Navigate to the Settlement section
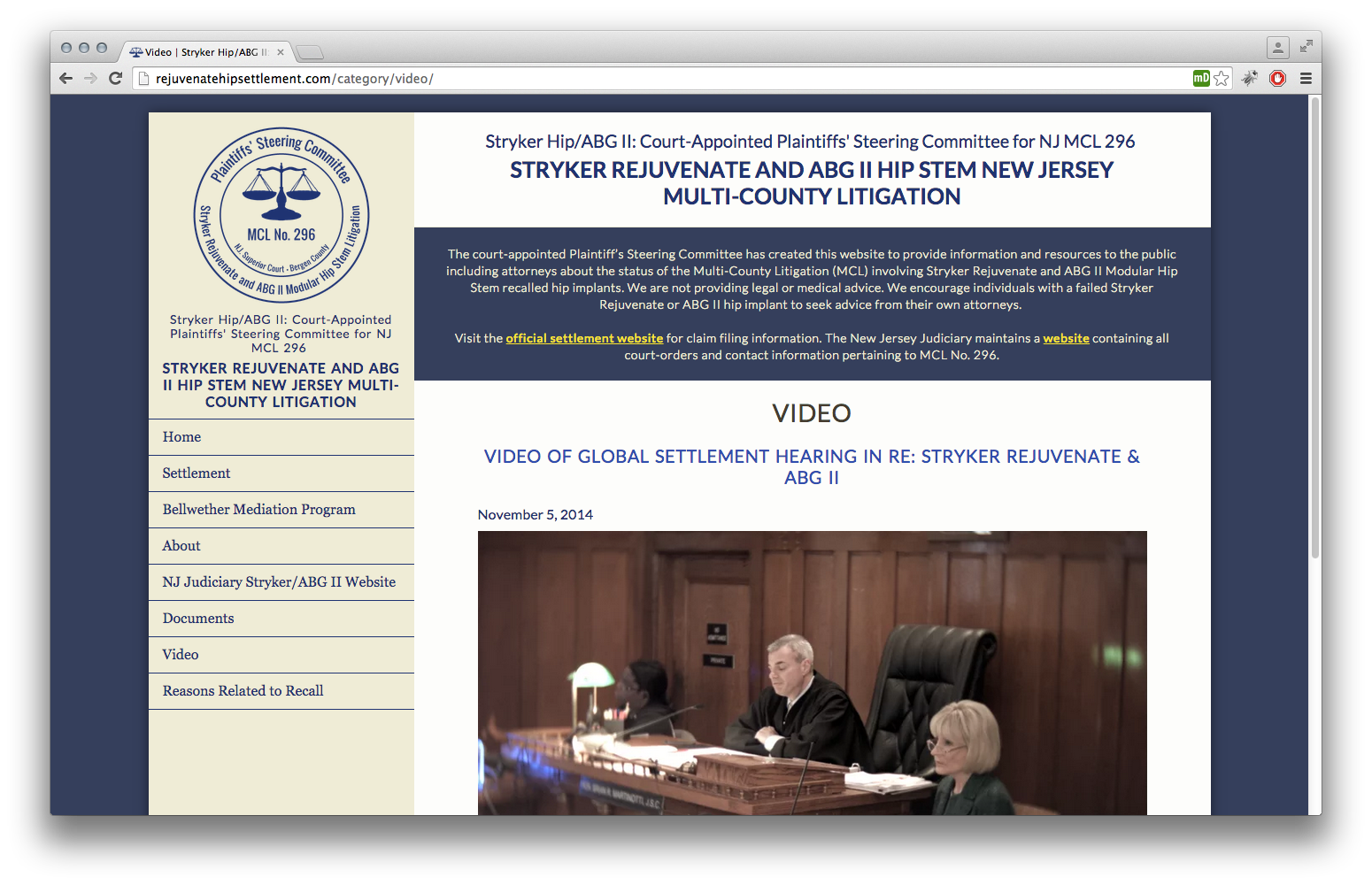 point(196,473)
